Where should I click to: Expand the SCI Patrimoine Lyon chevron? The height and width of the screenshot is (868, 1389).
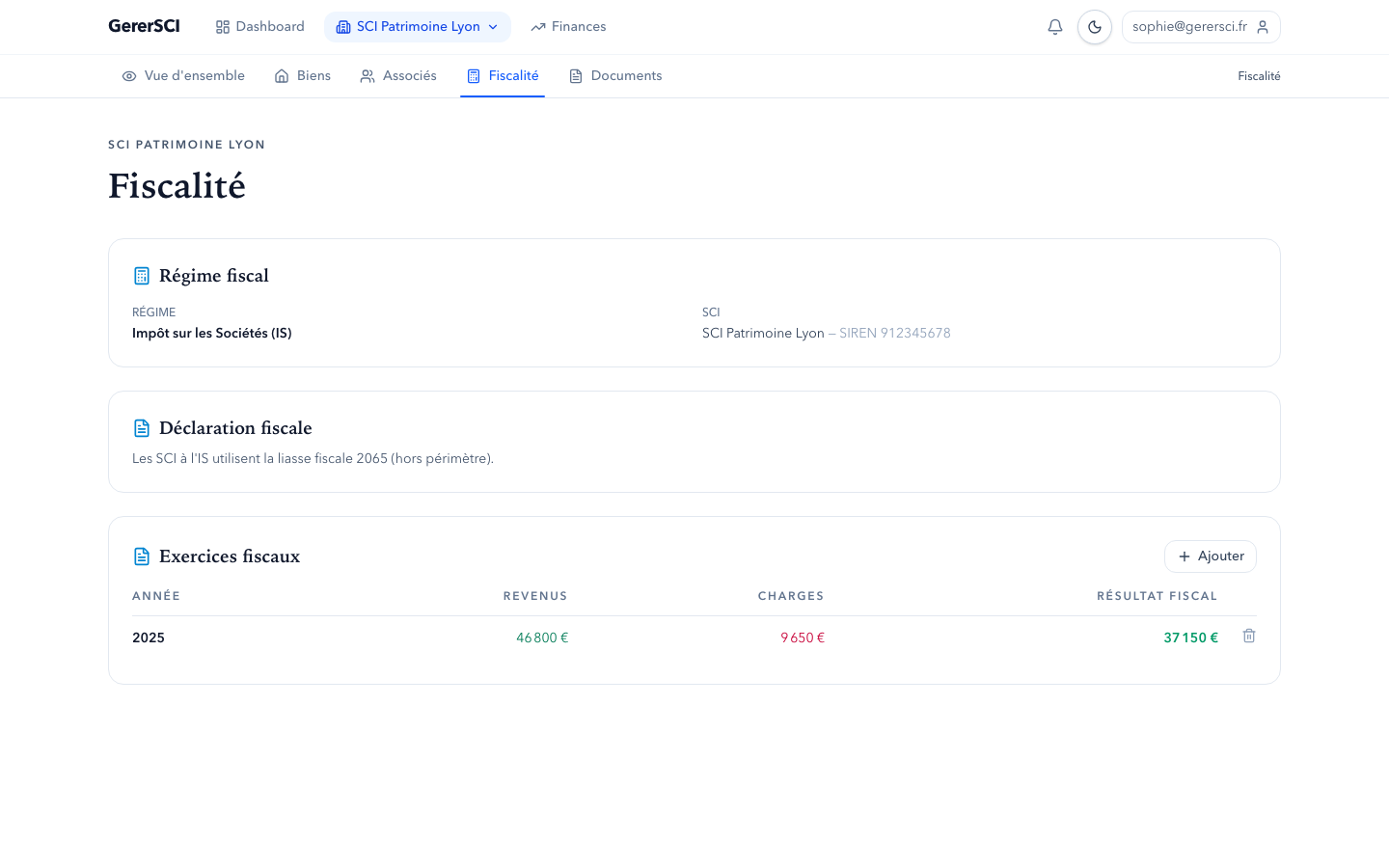click(x=493, y=27)
